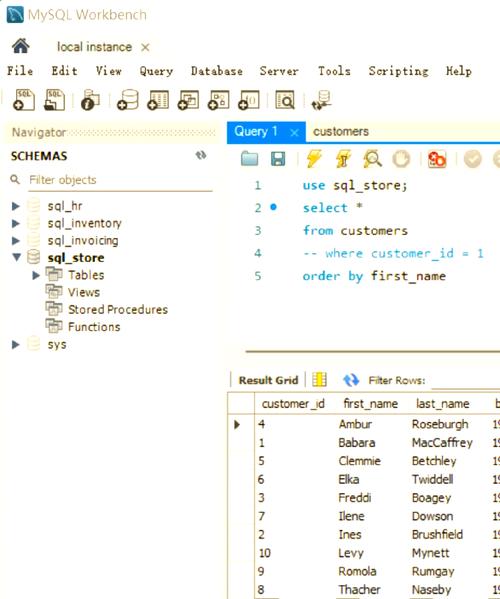Create a new schema database icon
This screenshot has height=599, width=500.
128,100
